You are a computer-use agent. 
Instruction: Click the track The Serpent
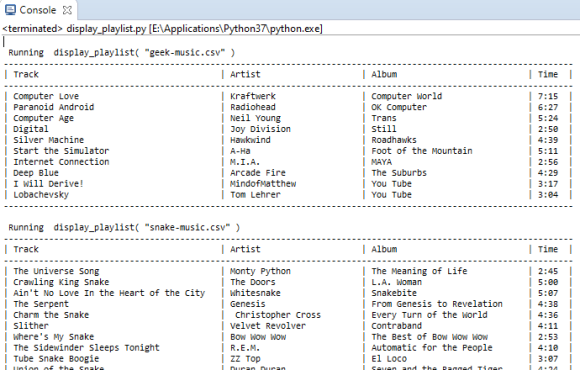[41, 304]
